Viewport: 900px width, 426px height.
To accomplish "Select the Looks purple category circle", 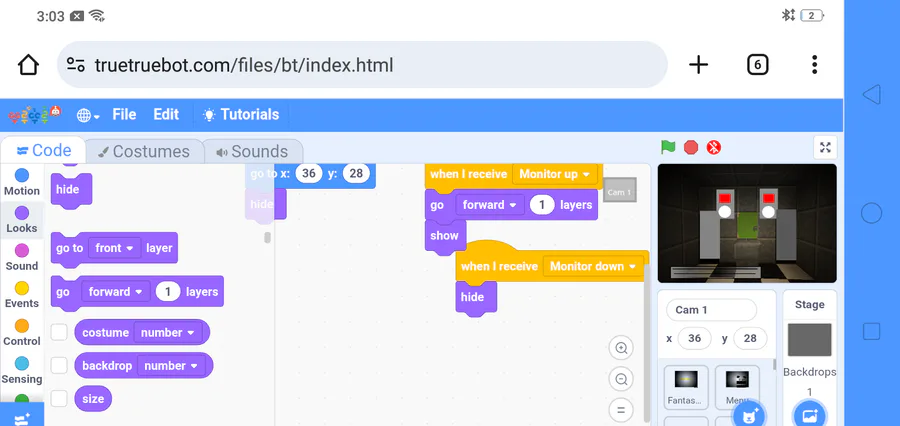I will [x=22, y=214].
